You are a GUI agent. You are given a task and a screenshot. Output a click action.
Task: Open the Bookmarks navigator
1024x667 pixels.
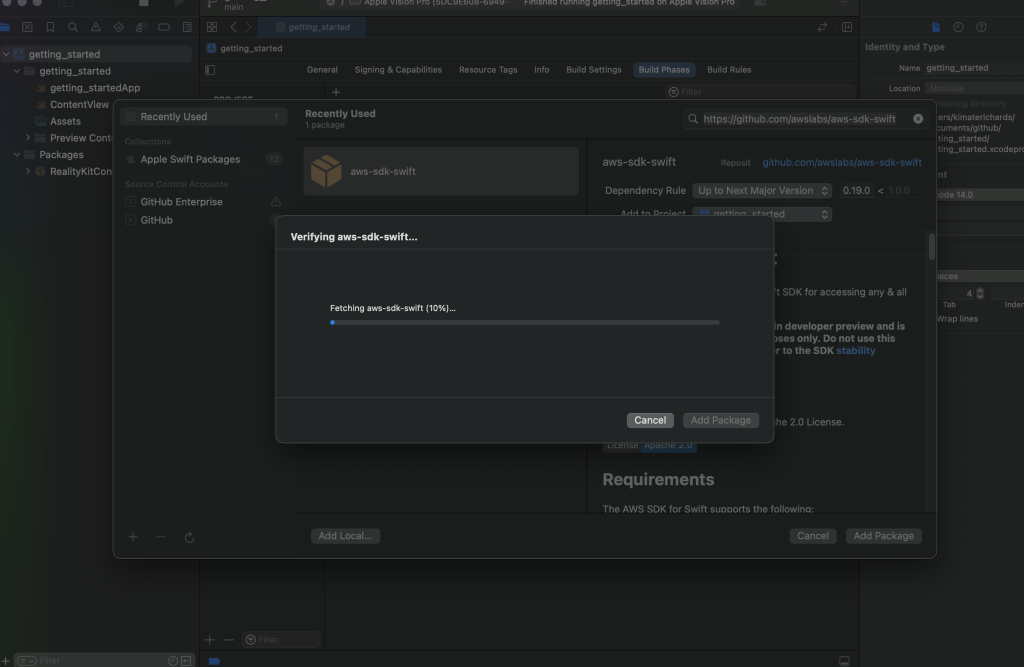coord(51,27)
